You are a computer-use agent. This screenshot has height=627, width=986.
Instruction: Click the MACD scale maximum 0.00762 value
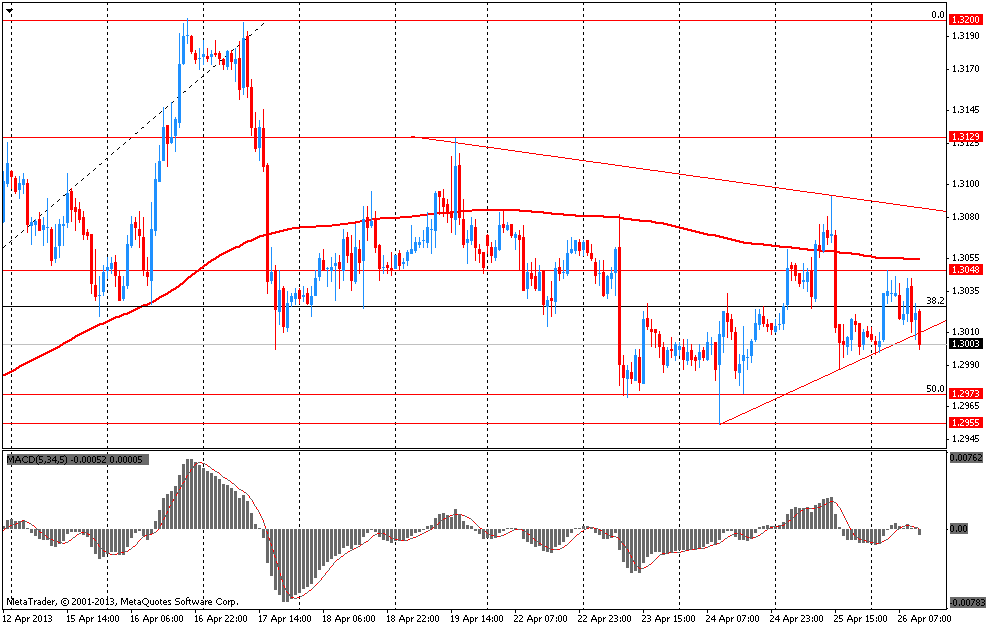(966, 458)
